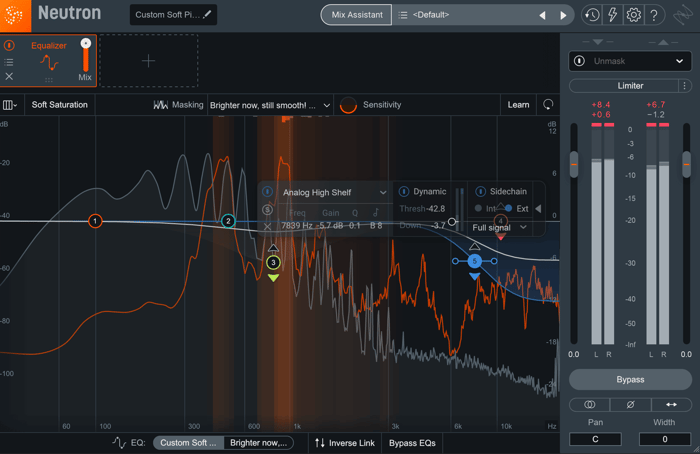Toggle the Sidechain power button
Screen dimensions: 700x454
[x=480, y=192]
